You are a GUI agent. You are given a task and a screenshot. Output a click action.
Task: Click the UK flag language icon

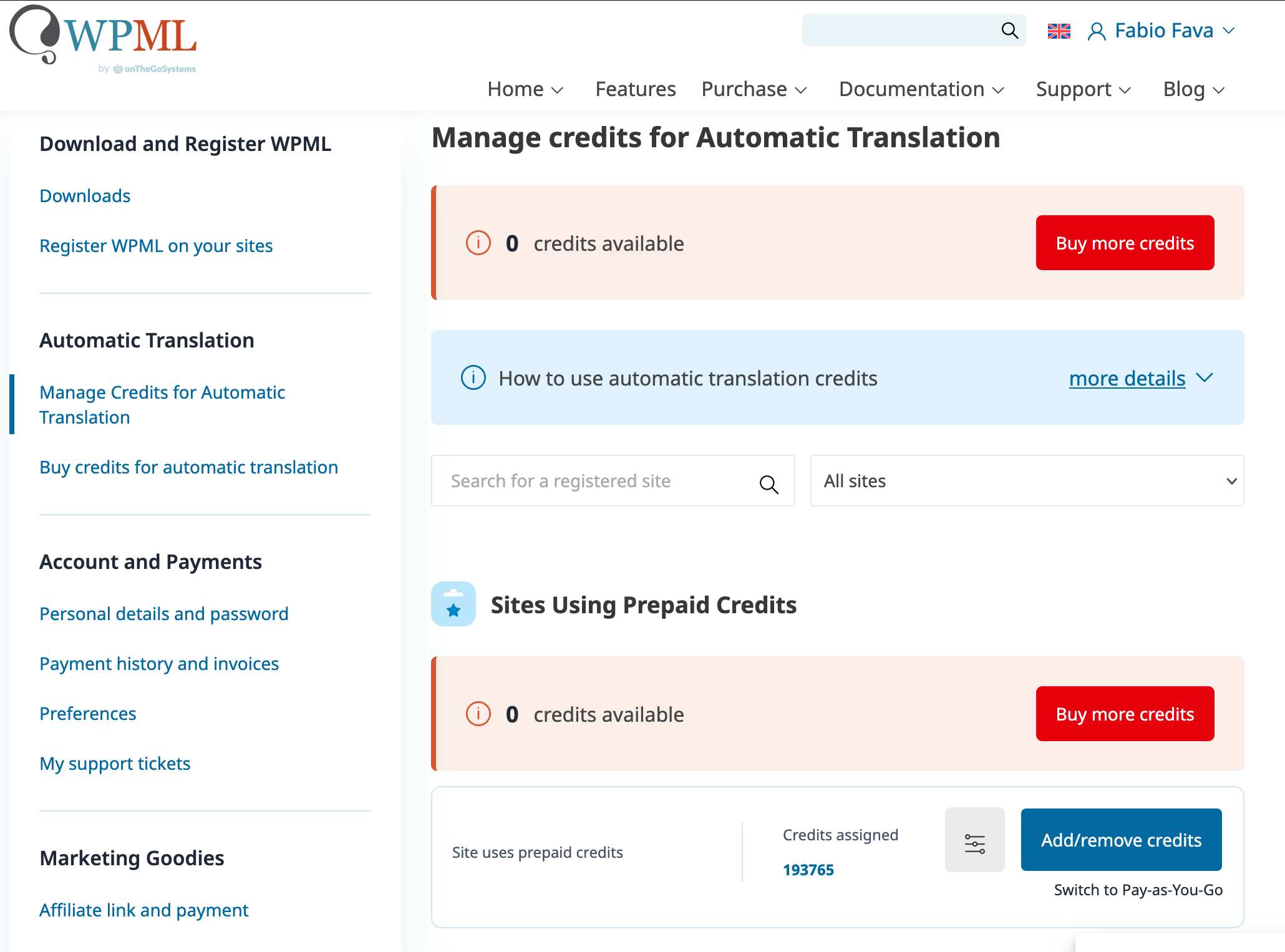click(1059, 31)
